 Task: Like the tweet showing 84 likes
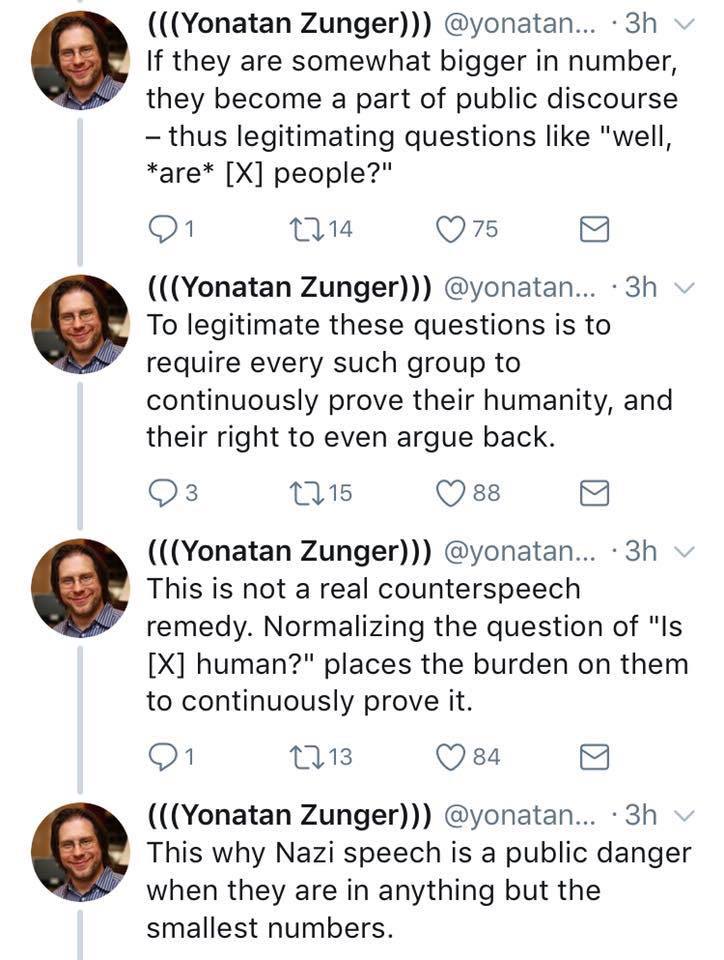click(x=452, y=757)
